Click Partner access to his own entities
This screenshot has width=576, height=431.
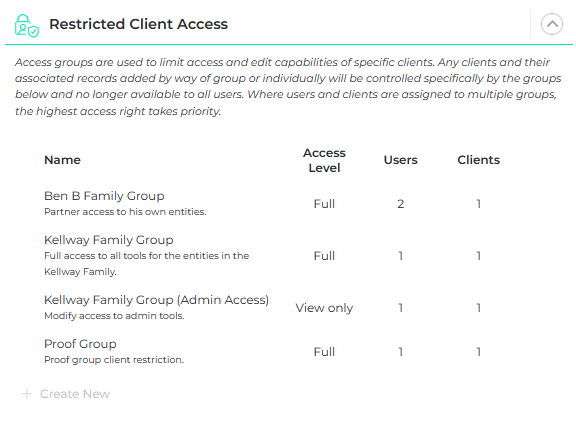[125, 212]
